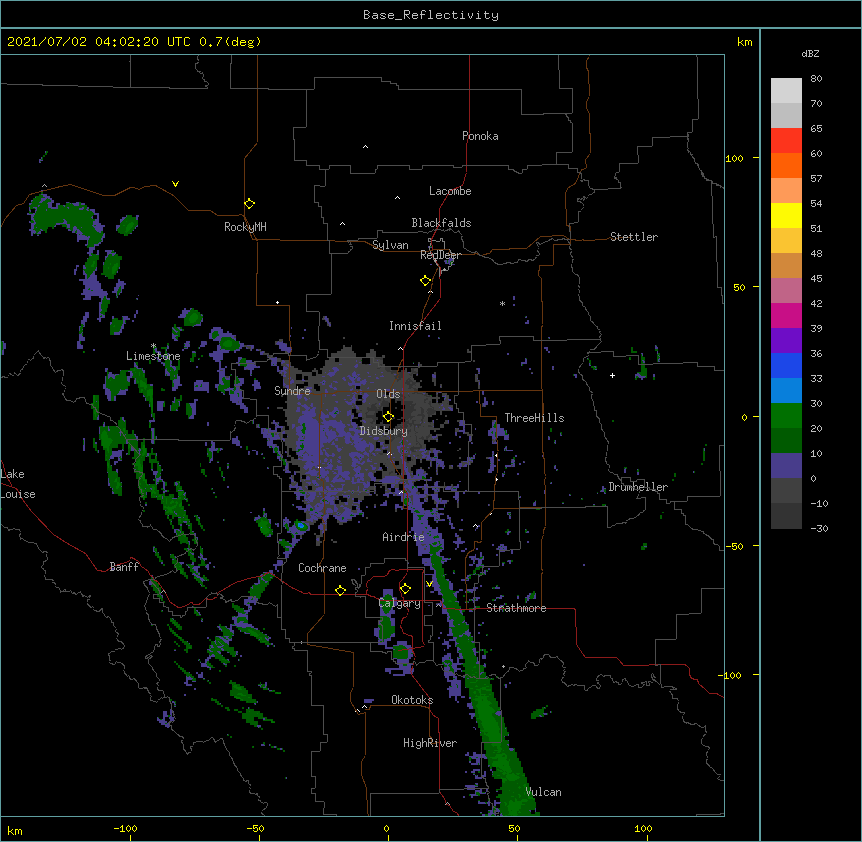Click the Sylvan label
The image size is (862, 842).
390,245
